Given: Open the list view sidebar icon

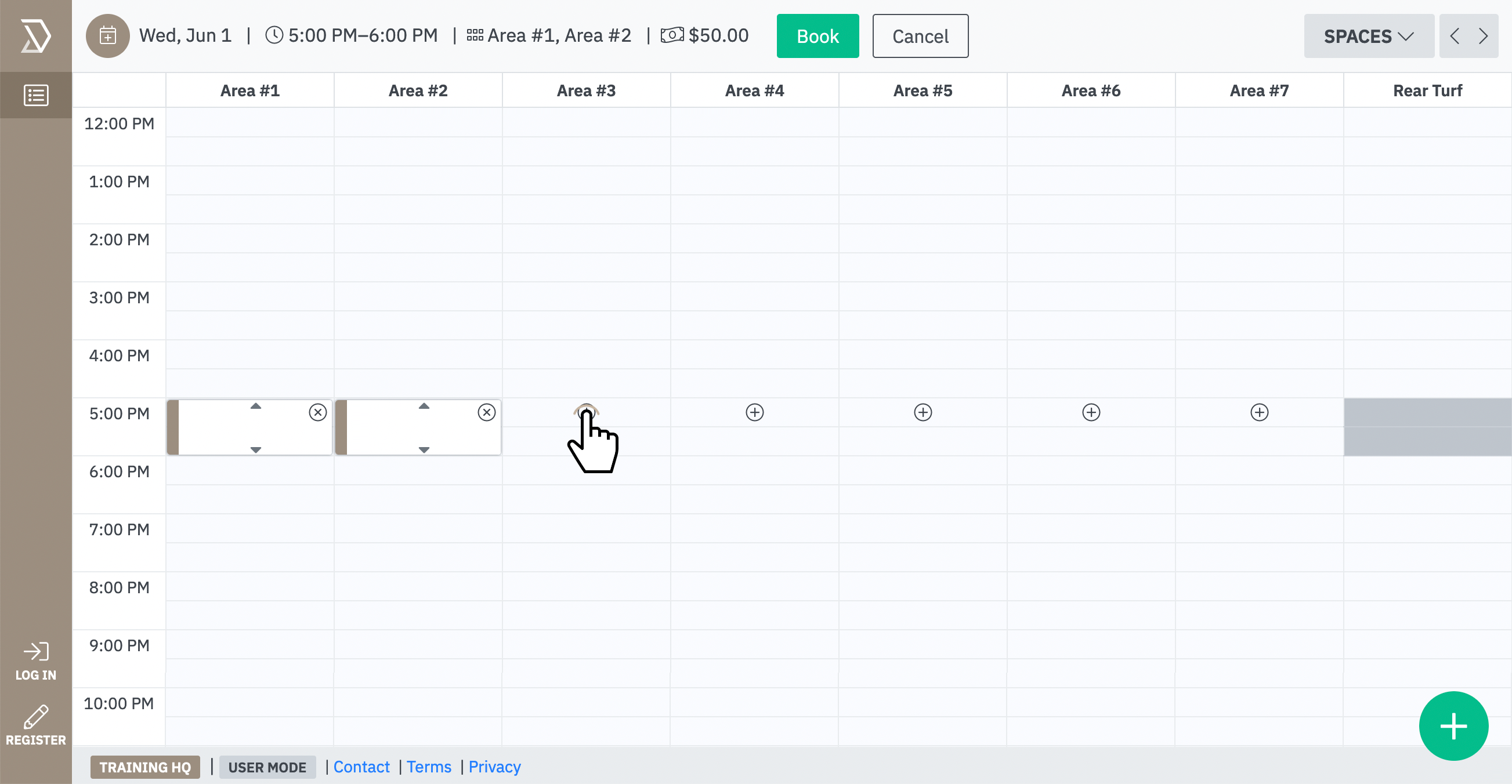Looking at the screenshot, I should pos(36,95).
